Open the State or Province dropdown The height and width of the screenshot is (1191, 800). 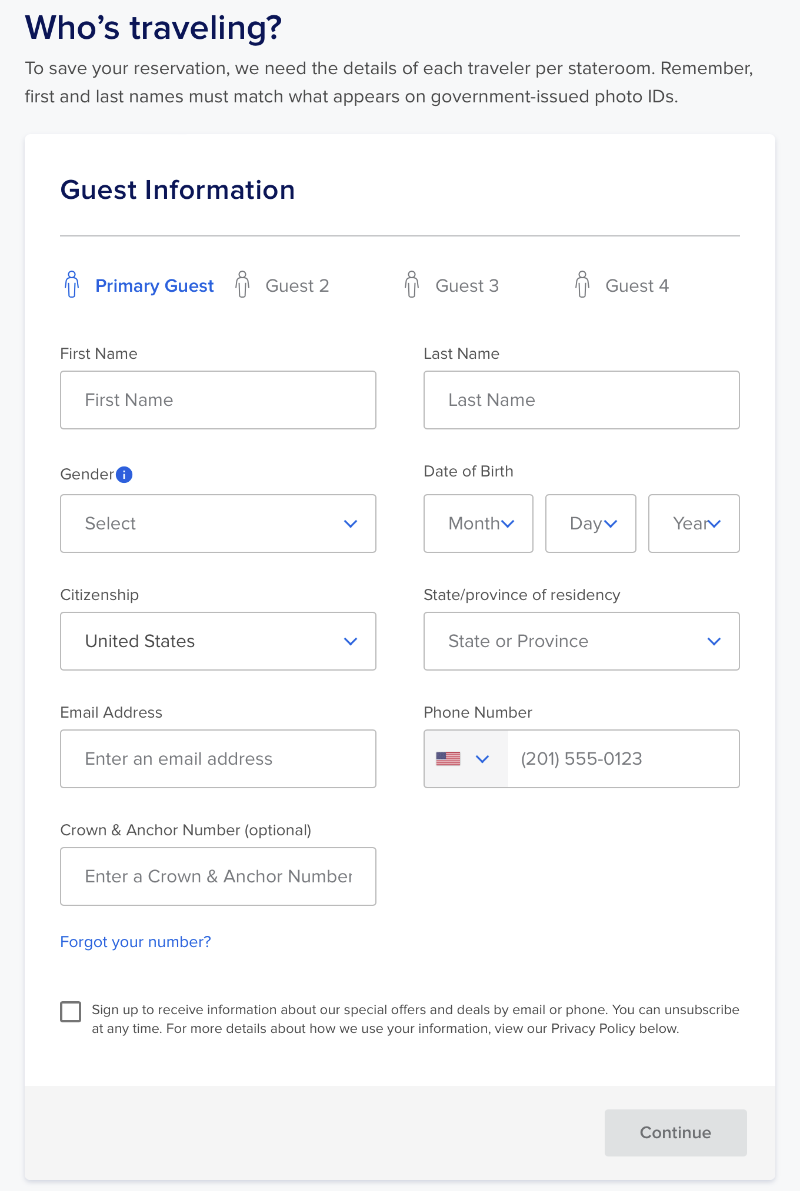tap(581, 641)
